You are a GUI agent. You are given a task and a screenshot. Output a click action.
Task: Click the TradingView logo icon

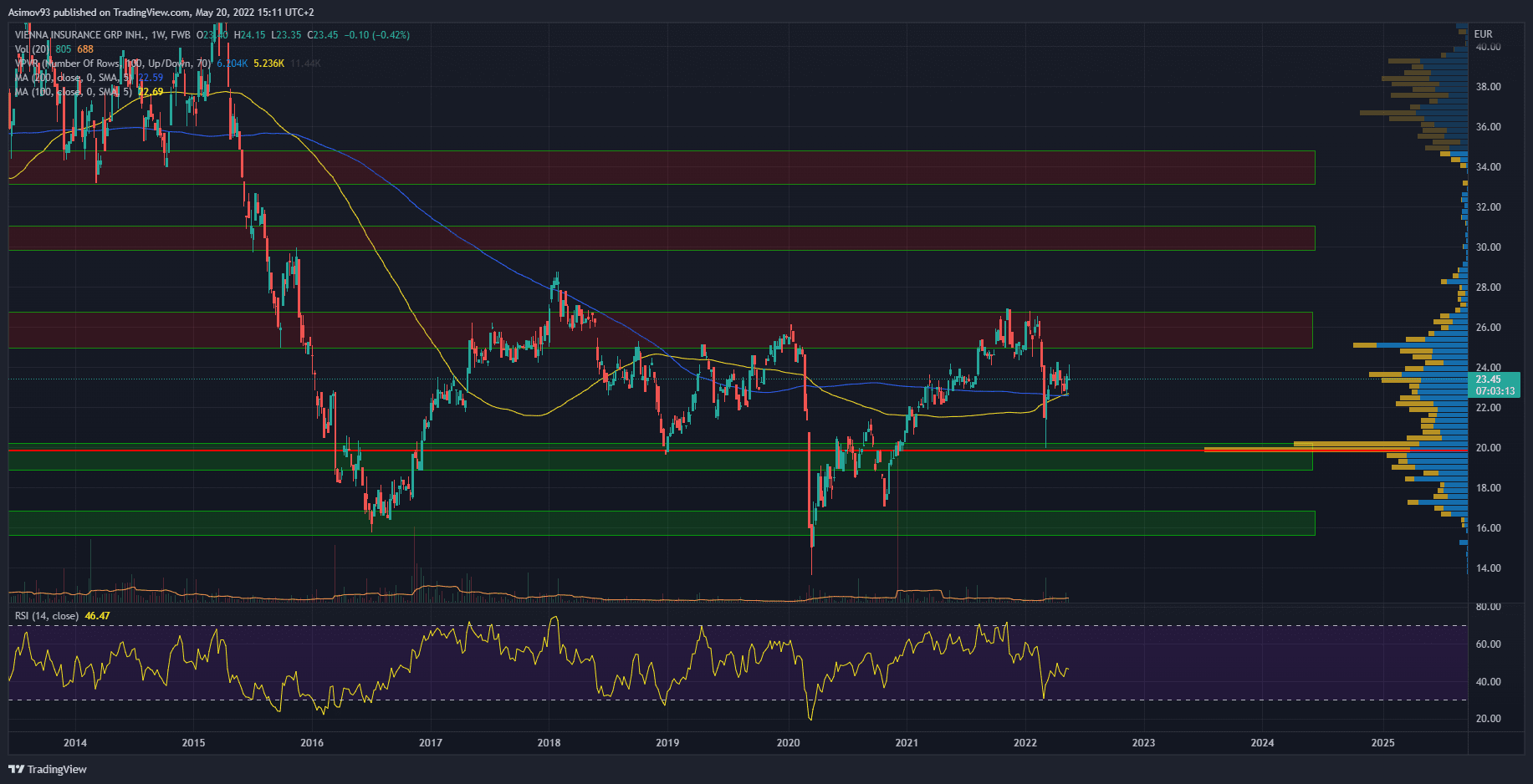click(x=16, y=769)
